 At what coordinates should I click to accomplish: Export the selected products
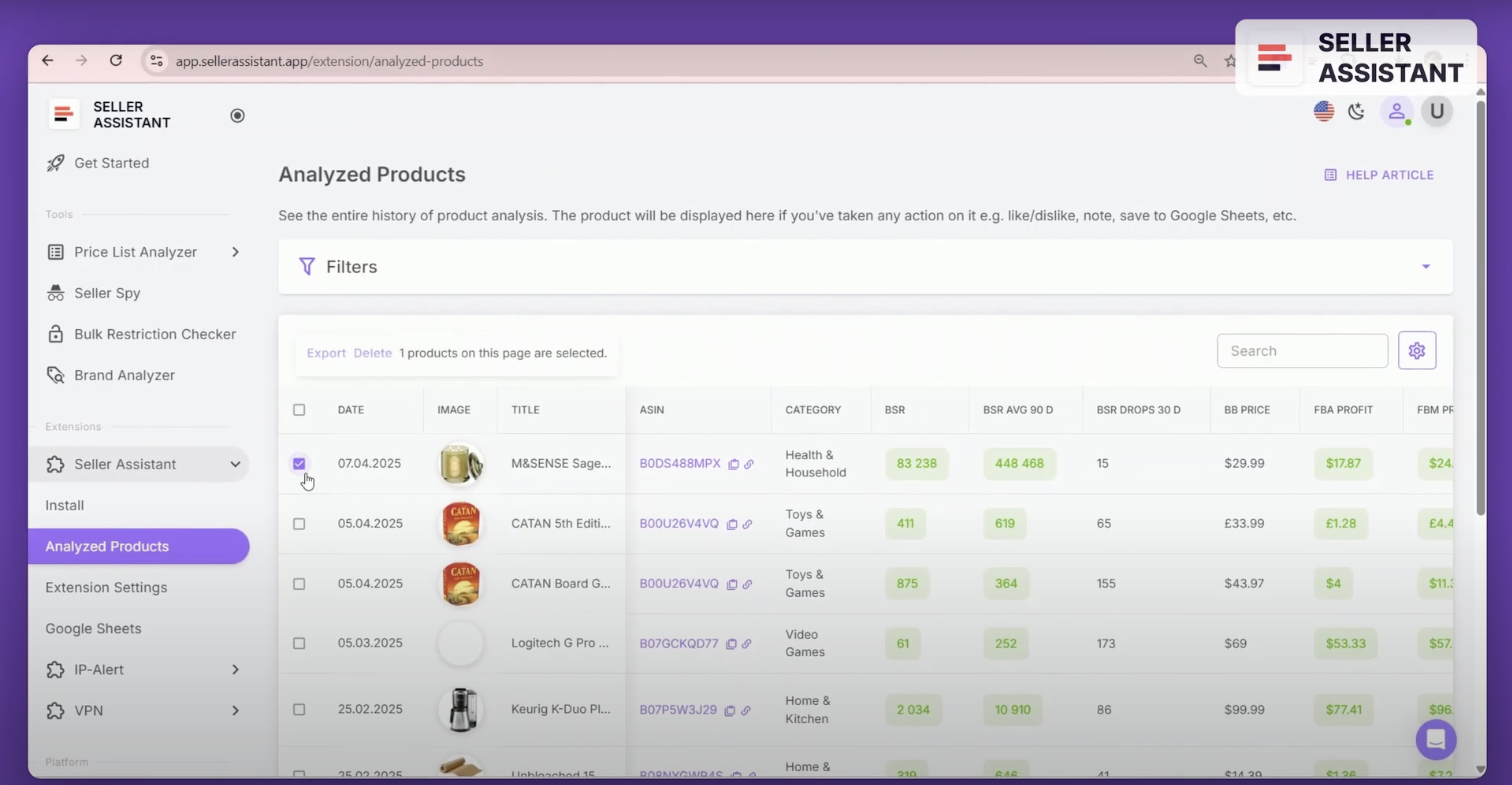click(x=326, y=353)
